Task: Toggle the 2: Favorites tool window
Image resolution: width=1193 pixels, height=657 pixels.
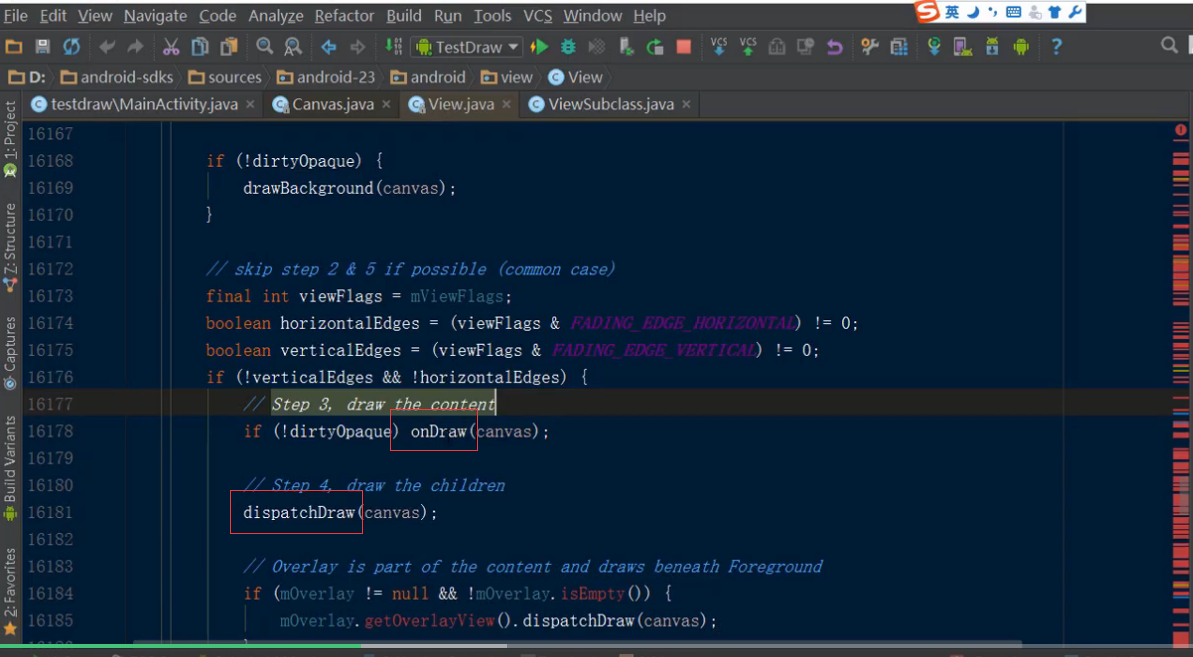Action: 10,592
